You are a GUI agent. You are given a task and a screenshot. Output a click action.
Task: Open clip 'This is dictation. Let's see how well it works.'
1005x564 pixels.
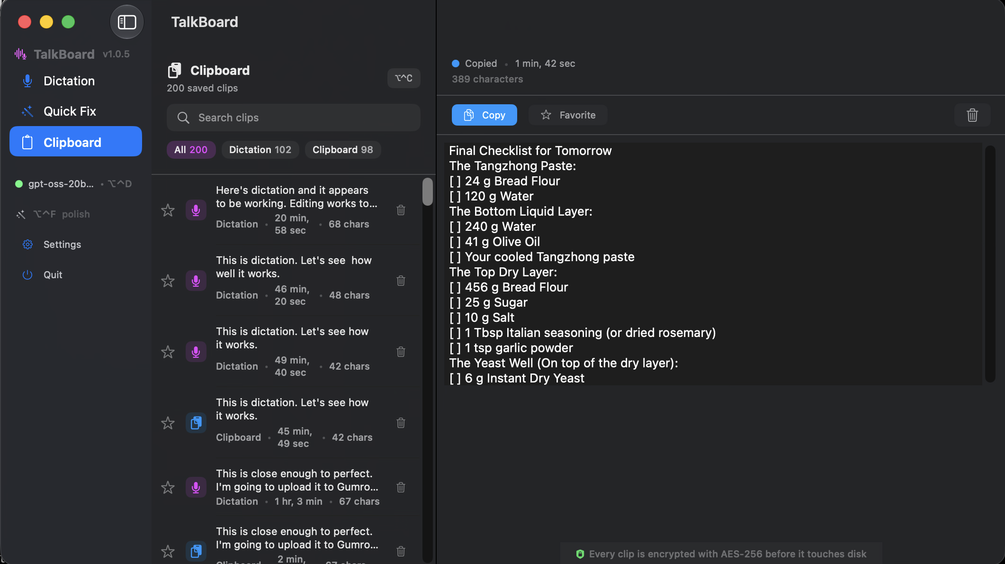click(286, 281)
